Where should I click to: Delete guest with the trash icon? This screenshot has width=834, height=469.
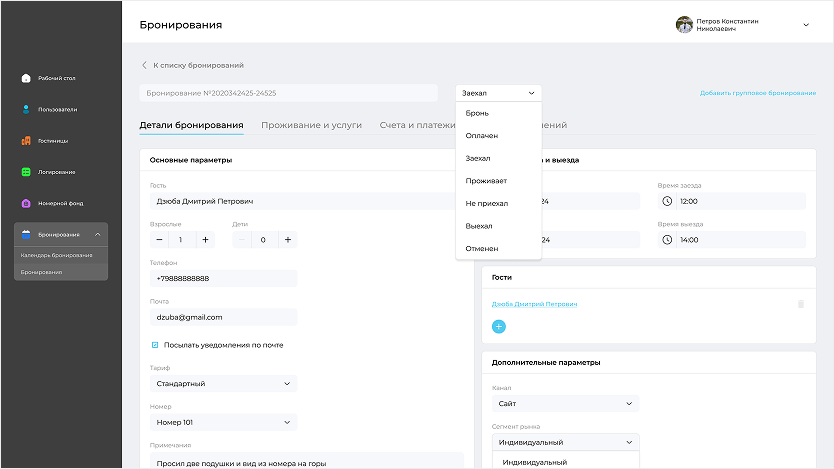point(800,304)
